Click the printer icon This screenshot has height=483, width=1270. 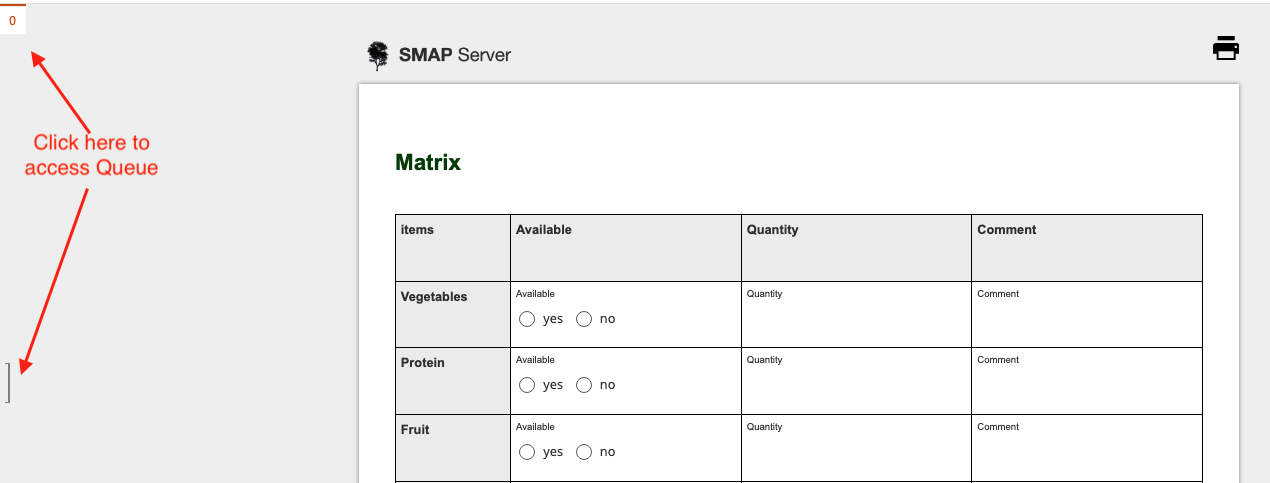click(x=1226, y=48)
